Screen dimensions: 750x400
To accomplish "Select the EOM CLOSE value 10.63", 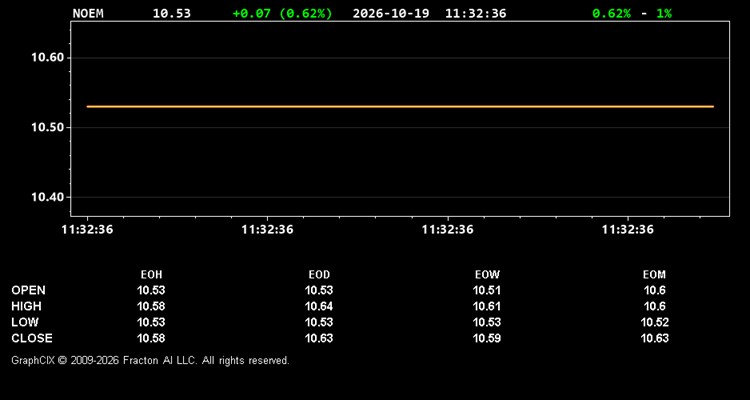I will (x=654, y=338).
